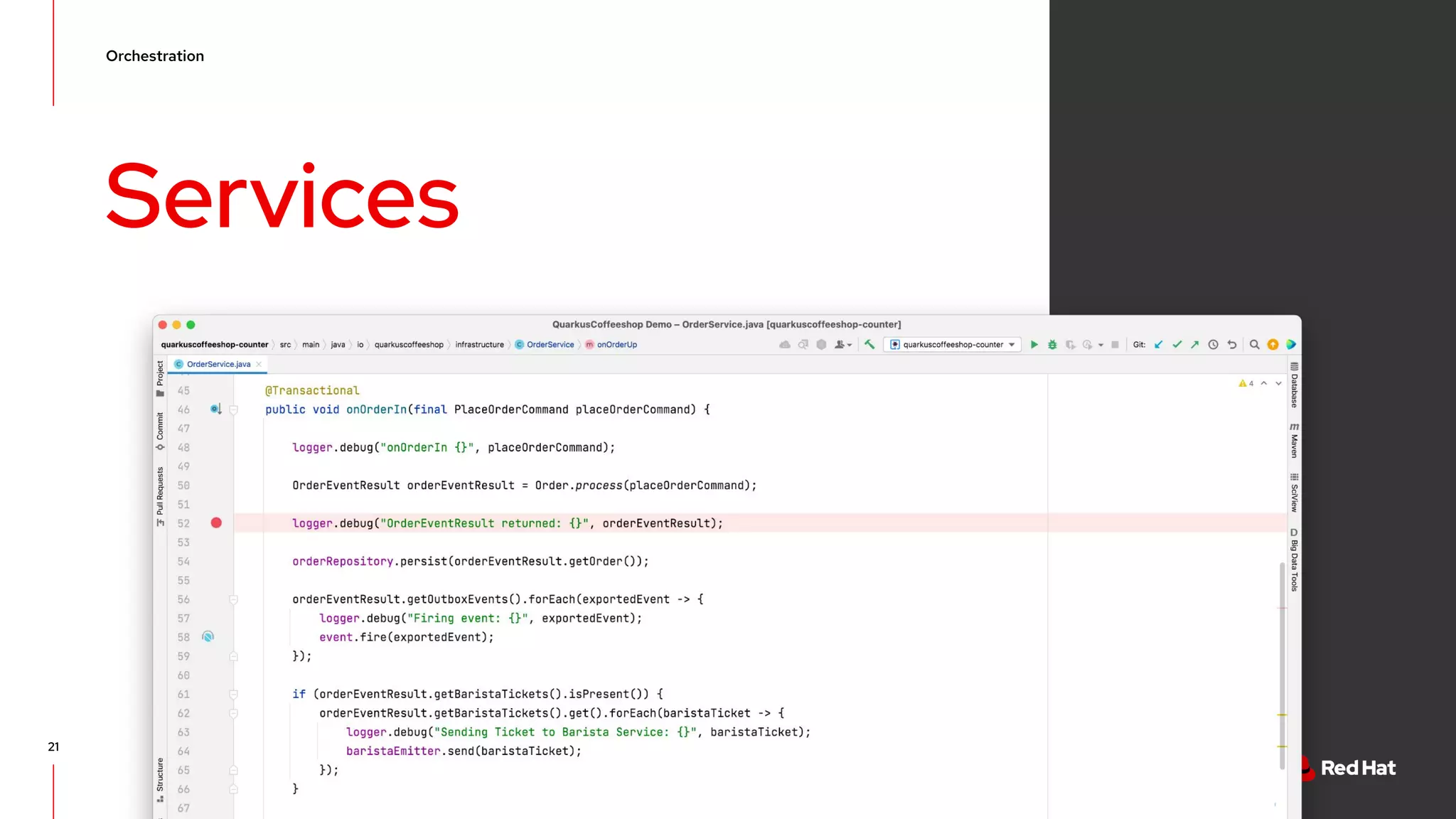
Task: Push commits with the Git push arrow
Action: (1195, 345)
